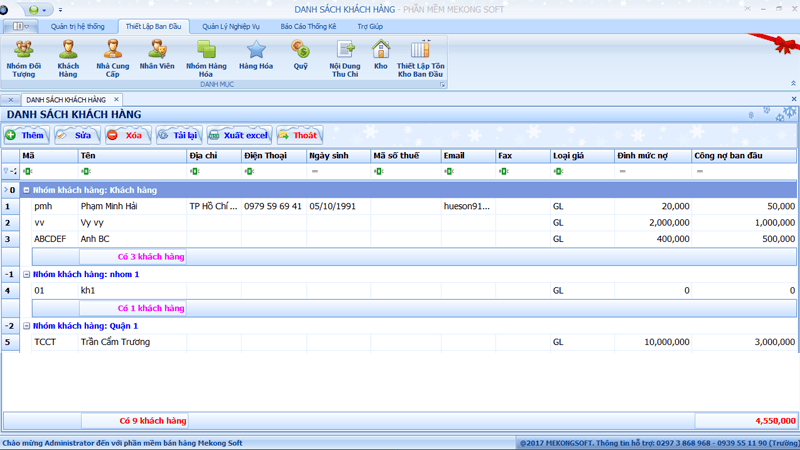Sort by Mã số thuế column header
The height and width of the screenshot is (450, 800).
click(406, 156)
